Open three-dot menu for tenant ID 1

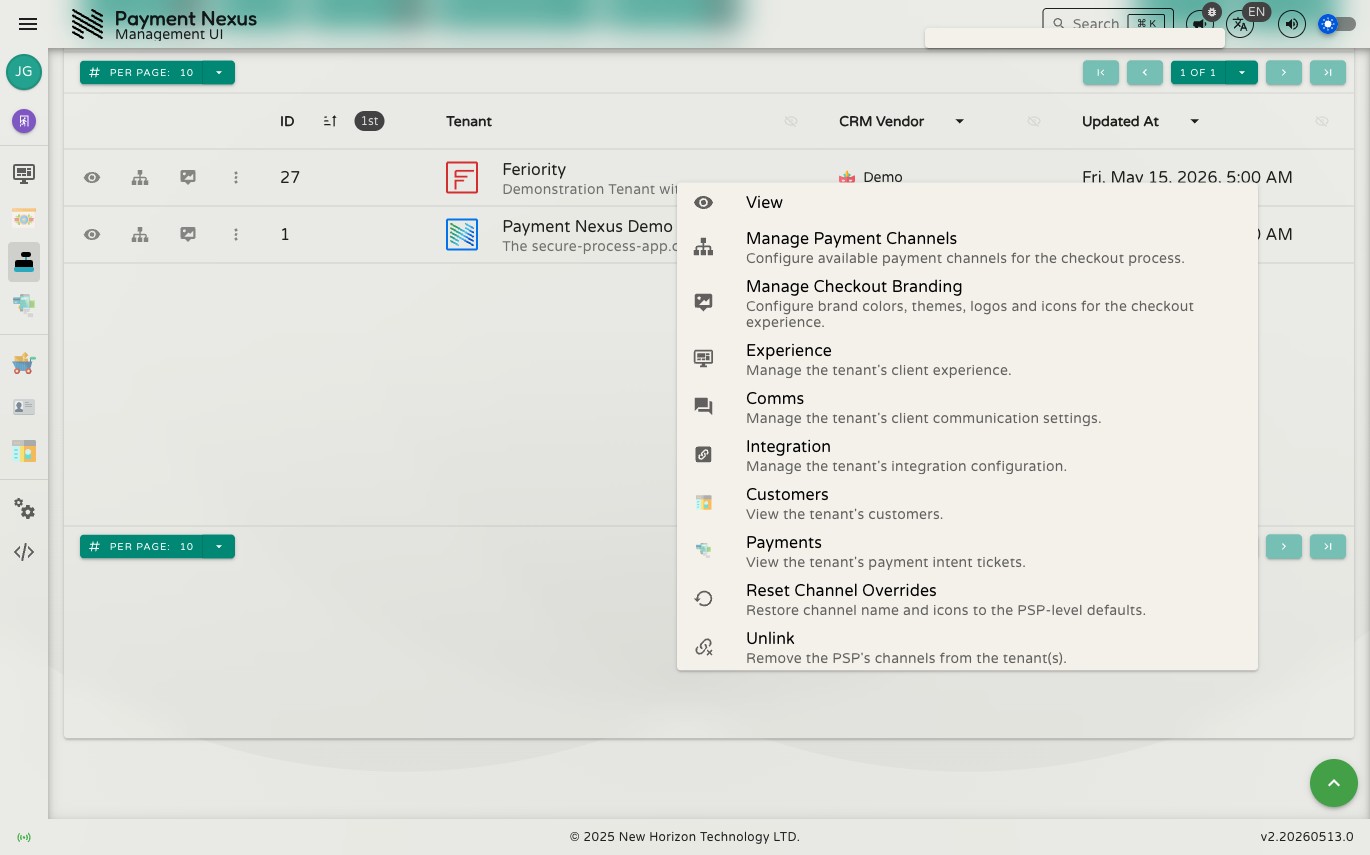236,234
